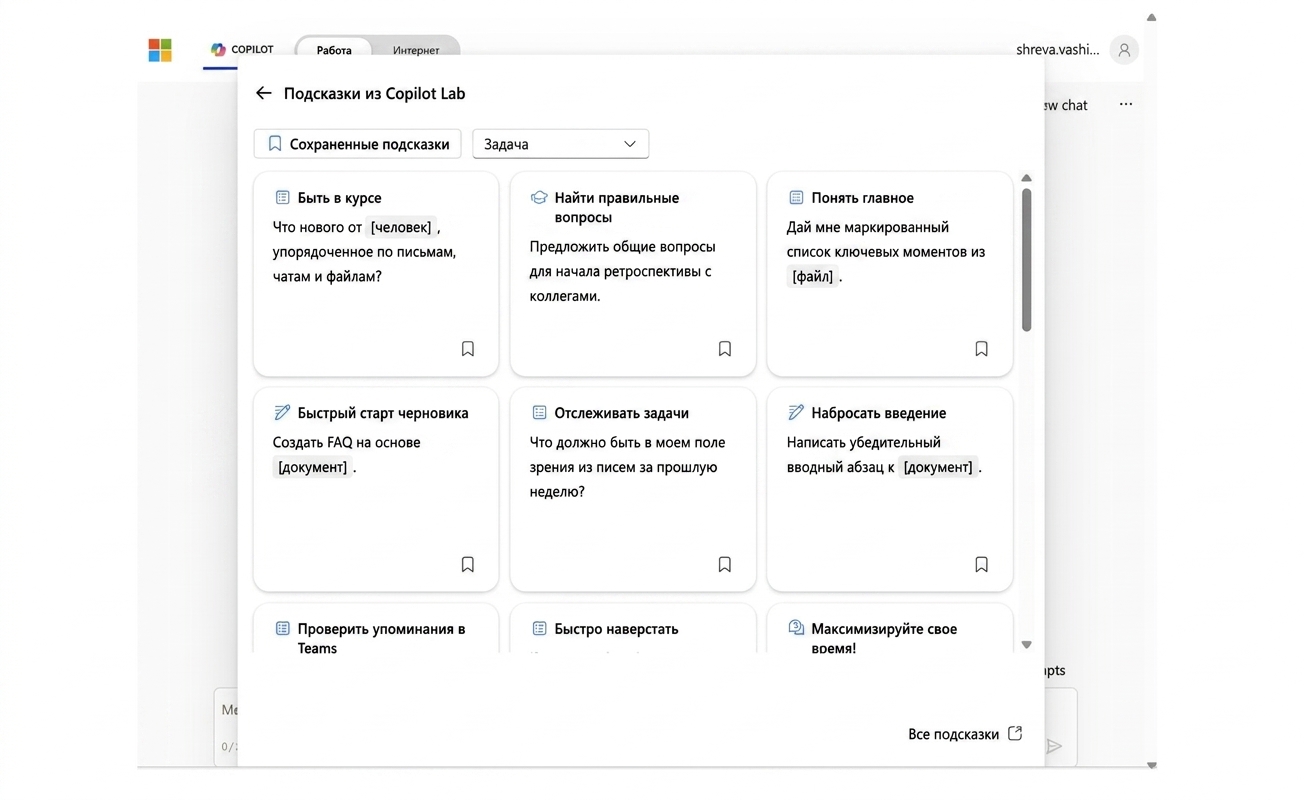Open the Все подсказки link
This screenshot has width=1304, height=800.
[x=965, y=734]
